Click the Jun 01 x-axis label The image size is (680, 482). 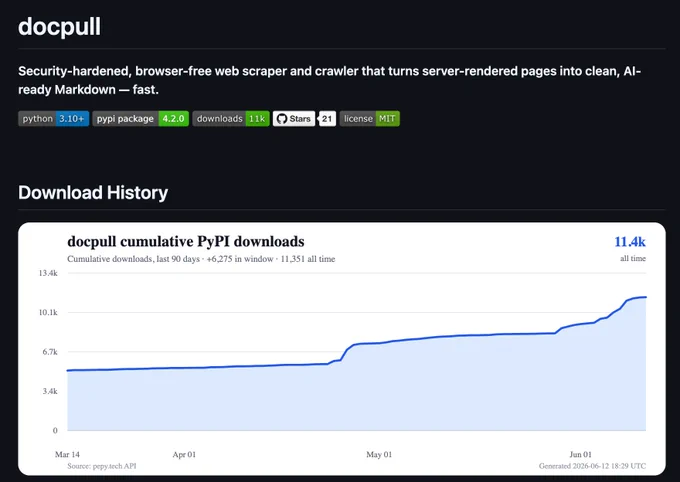tap(581, 454)
